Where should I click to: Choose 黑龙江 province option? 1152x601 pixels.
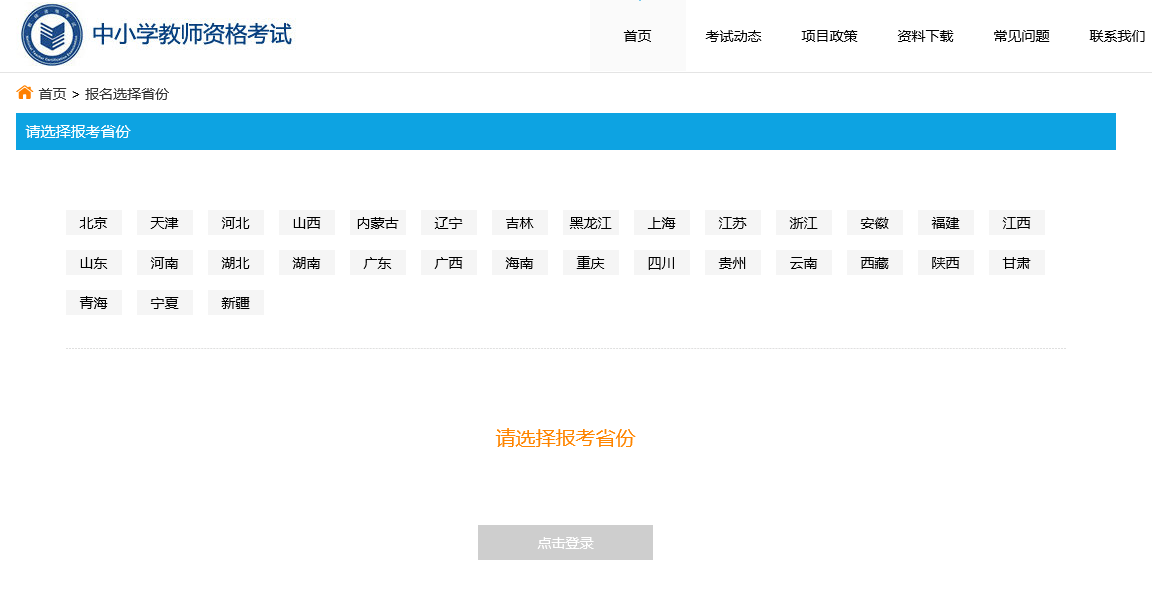tap(591, 223)
